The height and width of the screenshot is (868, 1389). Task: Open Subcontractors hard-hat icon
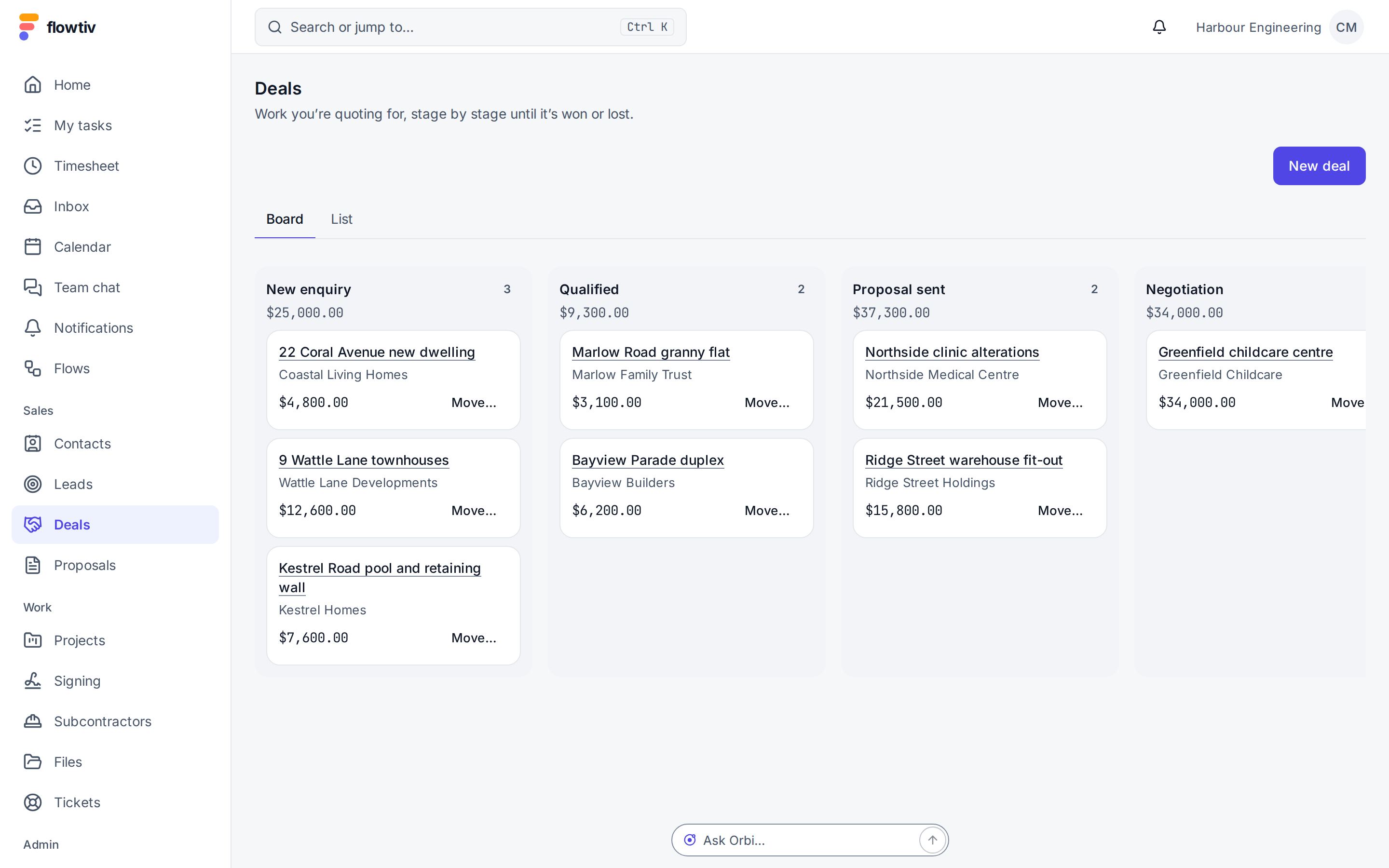(x=33, y=721)
